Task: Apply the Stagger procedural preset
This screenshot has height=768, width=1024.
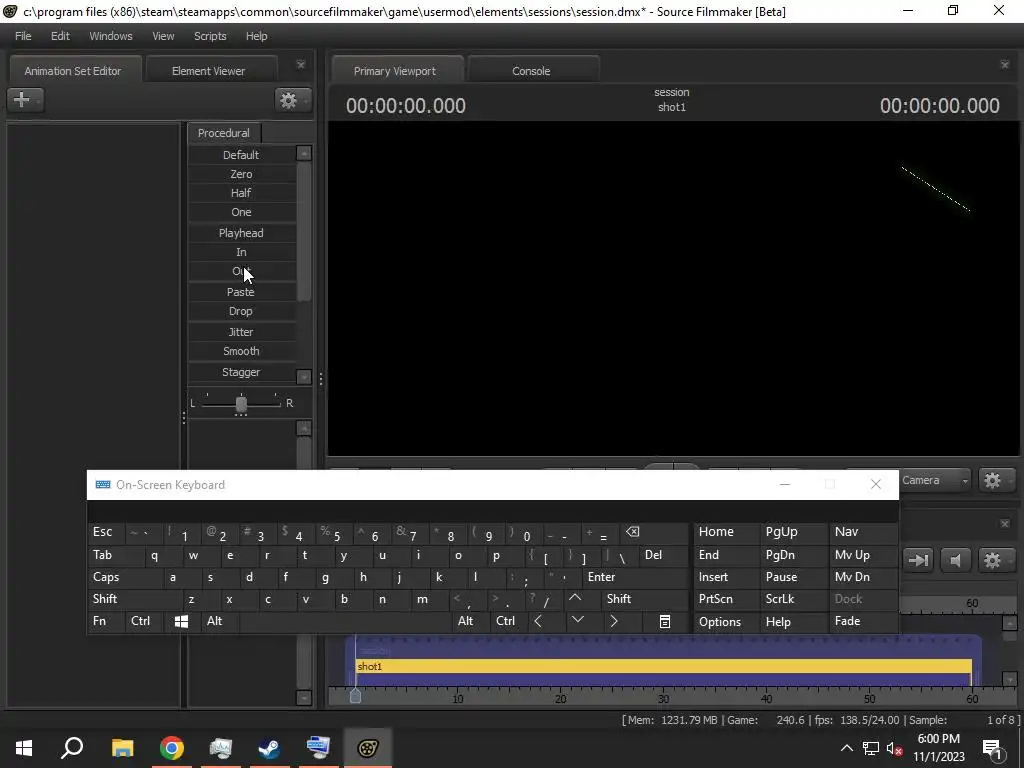Action: click(x=242, y=372)
